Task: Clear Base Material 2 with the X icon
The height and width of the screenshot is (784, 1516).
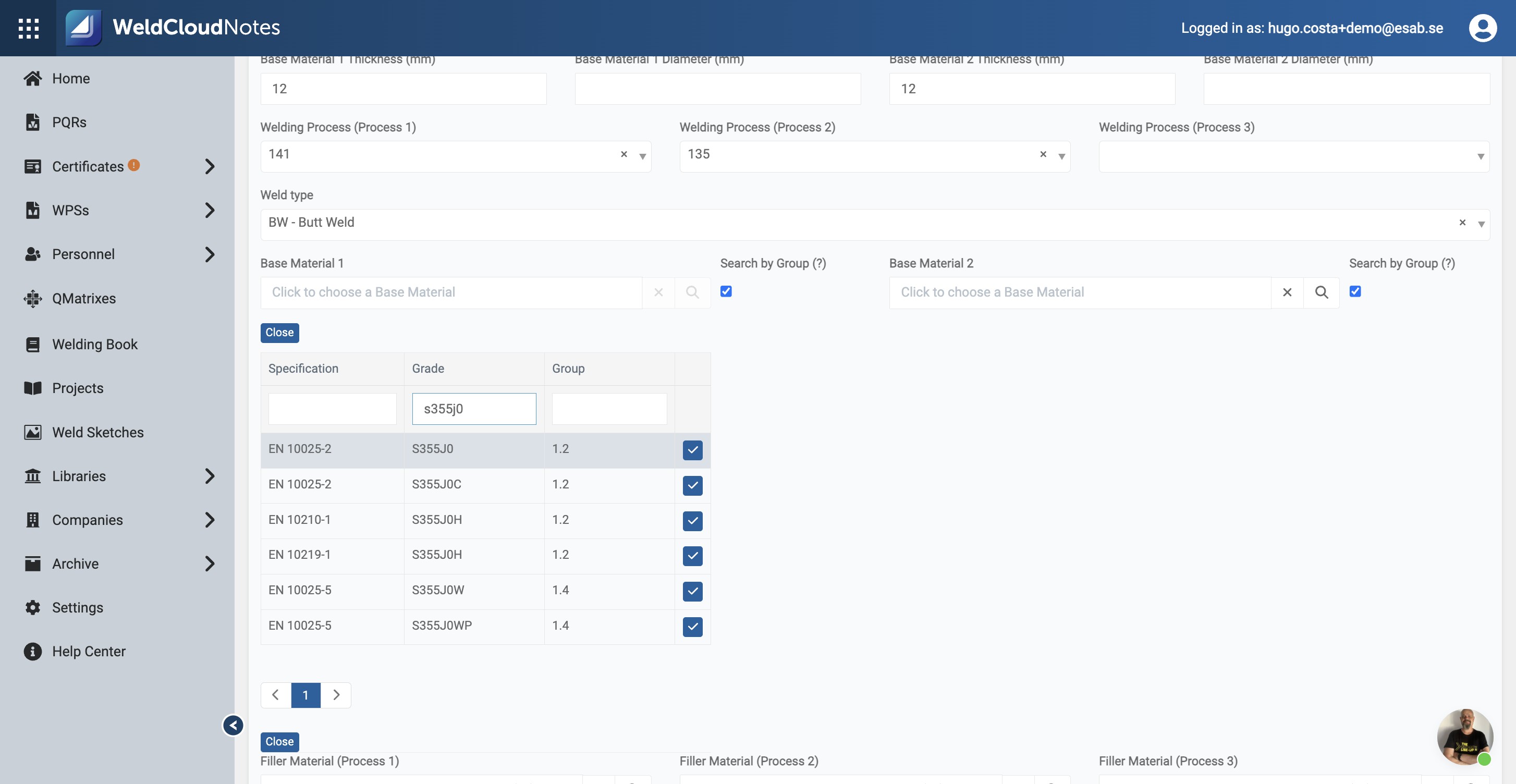Action: [1287, 292]
